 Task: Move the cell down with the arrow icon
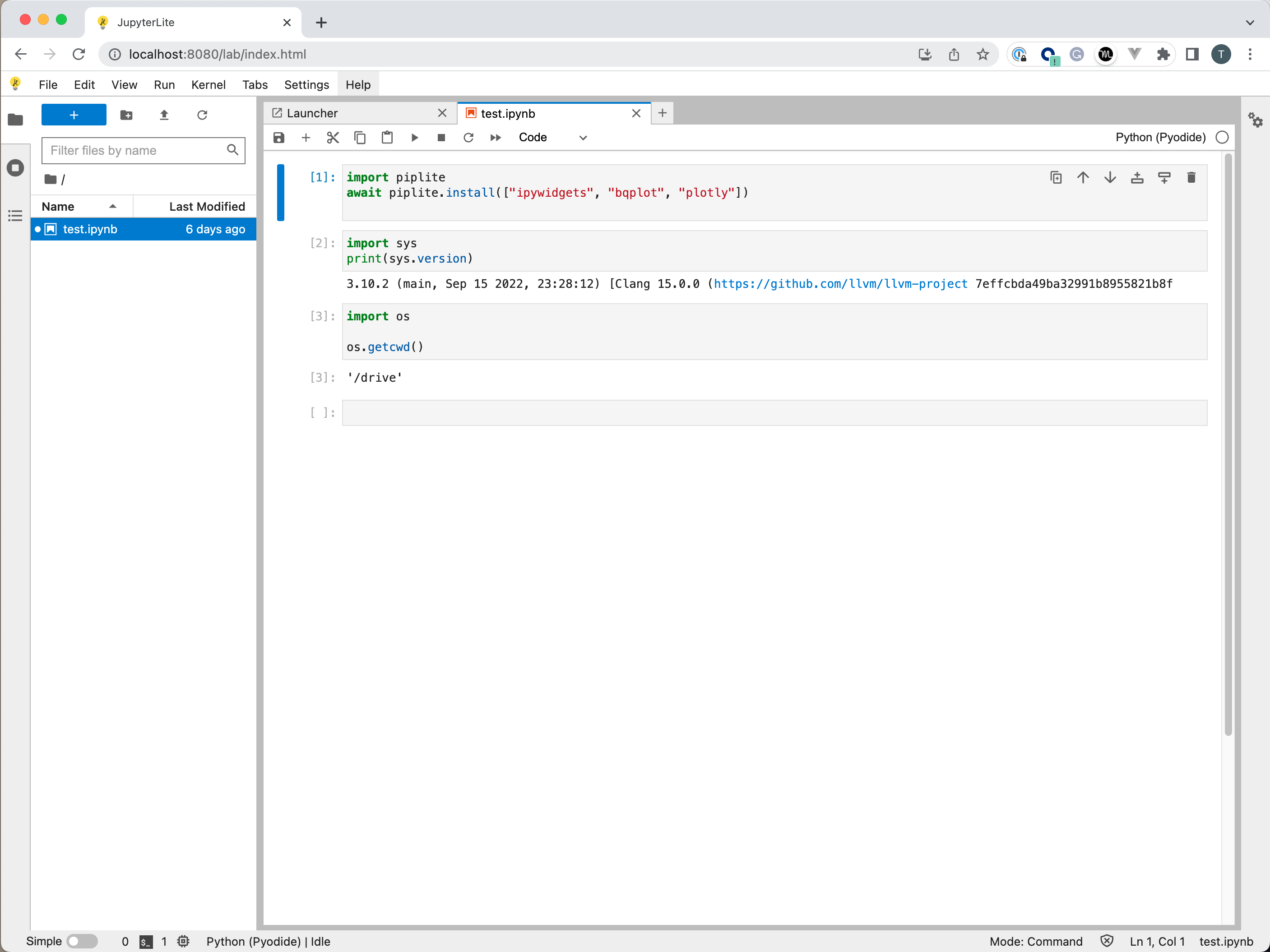tap(1110, 178)
